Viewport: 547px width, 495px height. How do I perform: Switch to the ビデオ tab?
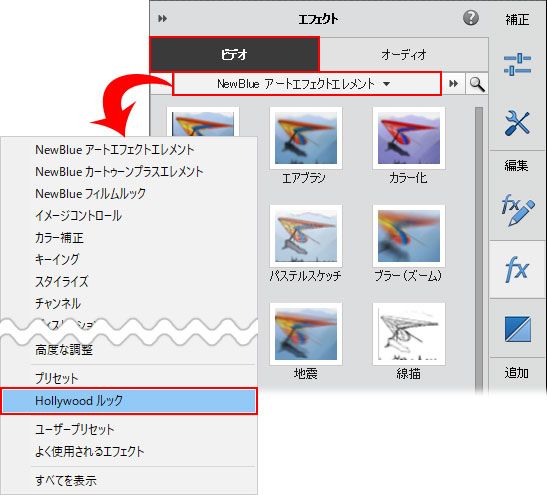click(234, 54)
